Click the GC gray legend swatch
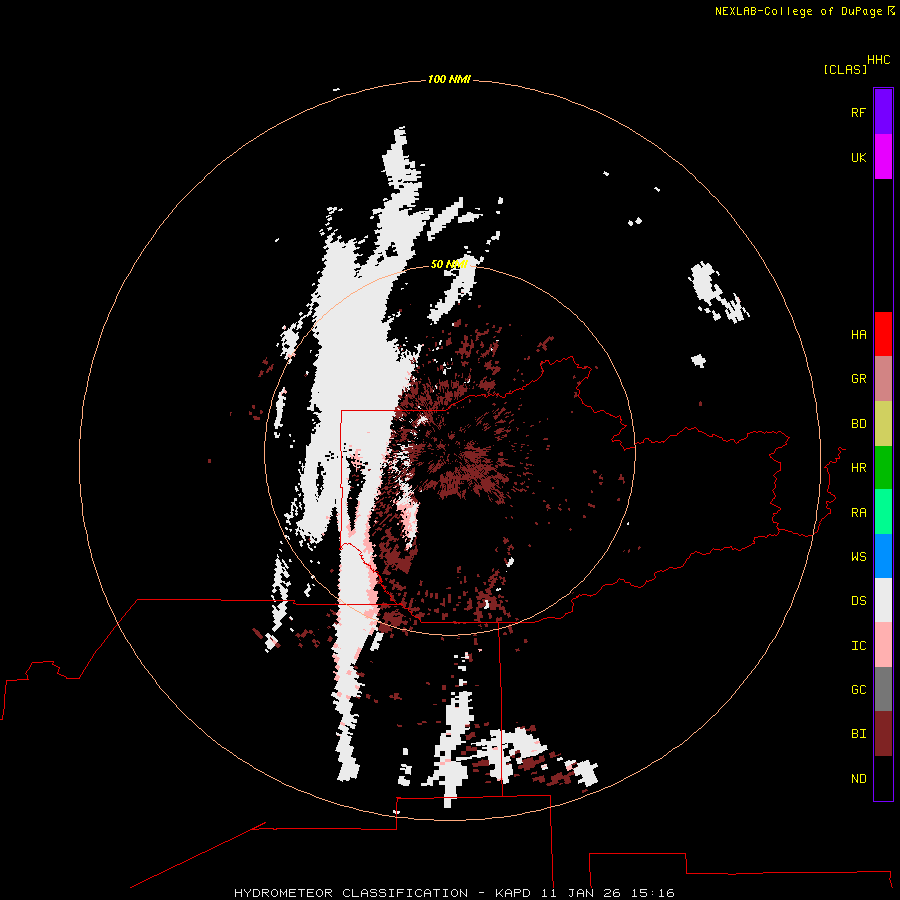900x900 pixels. 883,689
